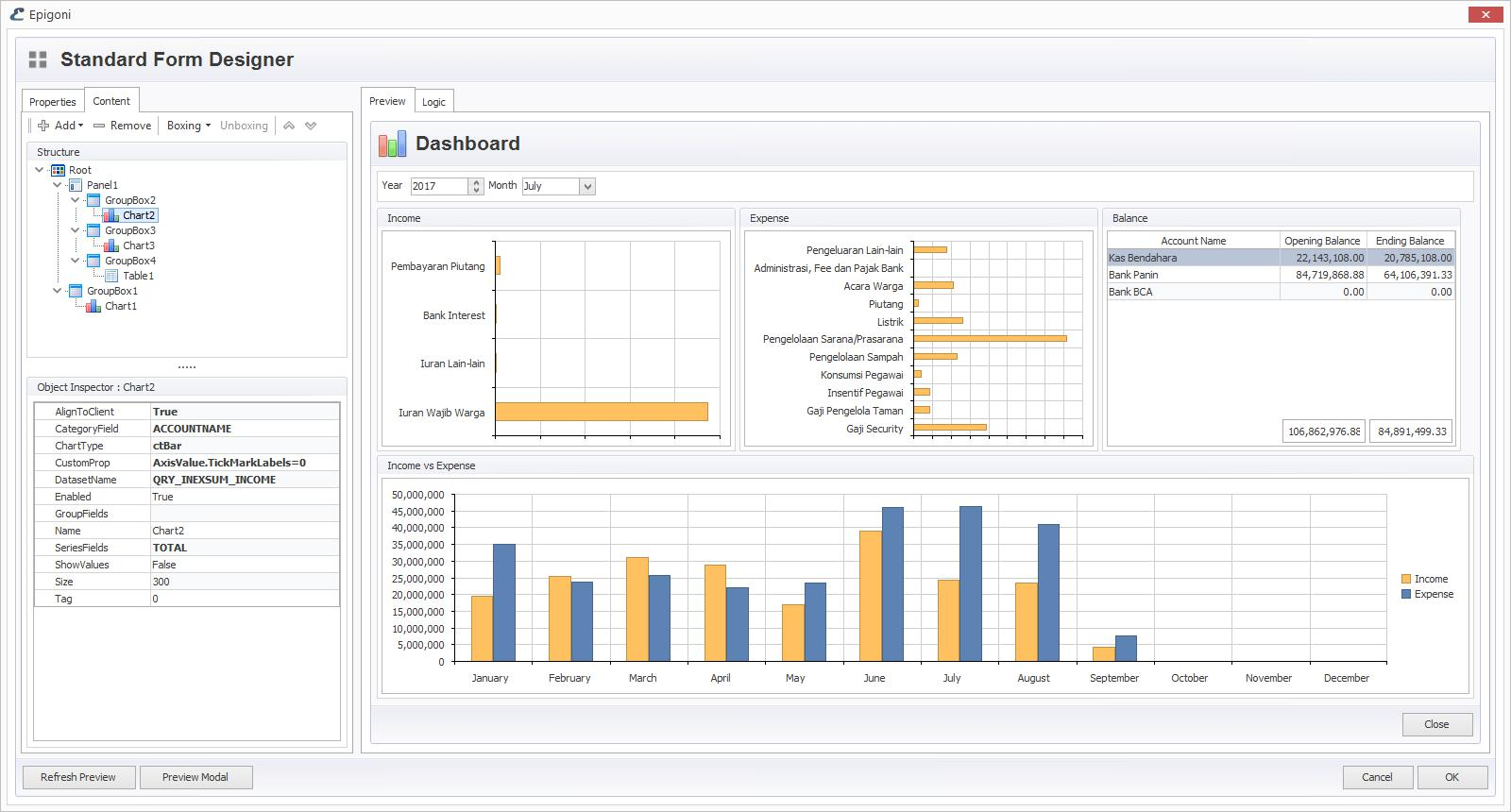Click the Ending Balance total 84,891,499.33
The image size is (1511, 812).
(1411, 431)
